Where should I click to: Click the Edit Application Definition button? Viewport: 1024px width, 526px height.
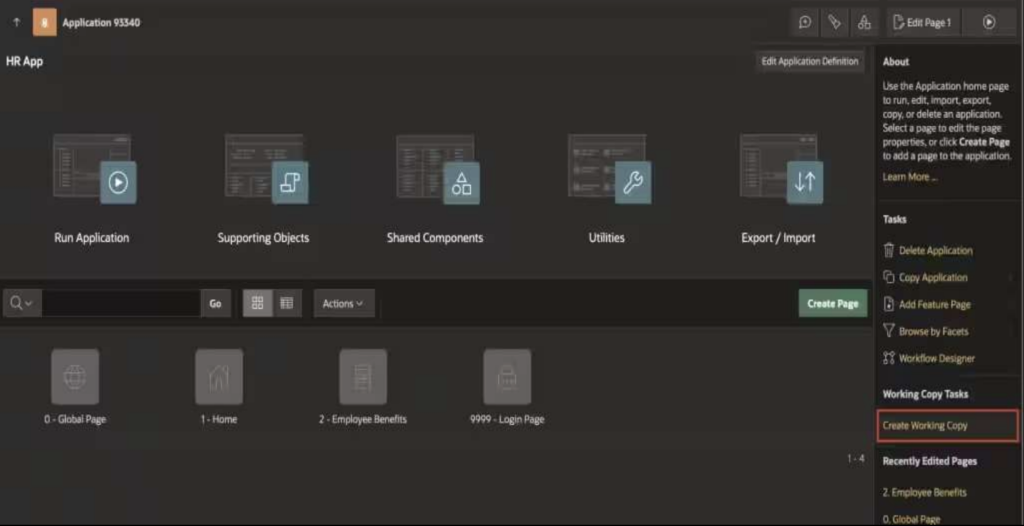[x=809, y=61]
